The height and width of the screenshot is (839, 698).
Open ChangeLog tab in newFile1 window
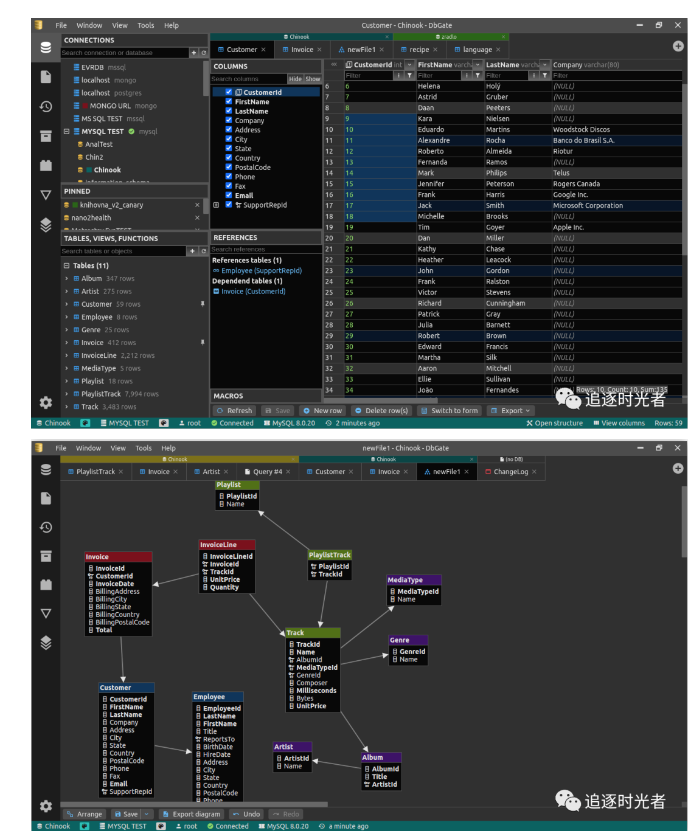(x=511, y=471)
